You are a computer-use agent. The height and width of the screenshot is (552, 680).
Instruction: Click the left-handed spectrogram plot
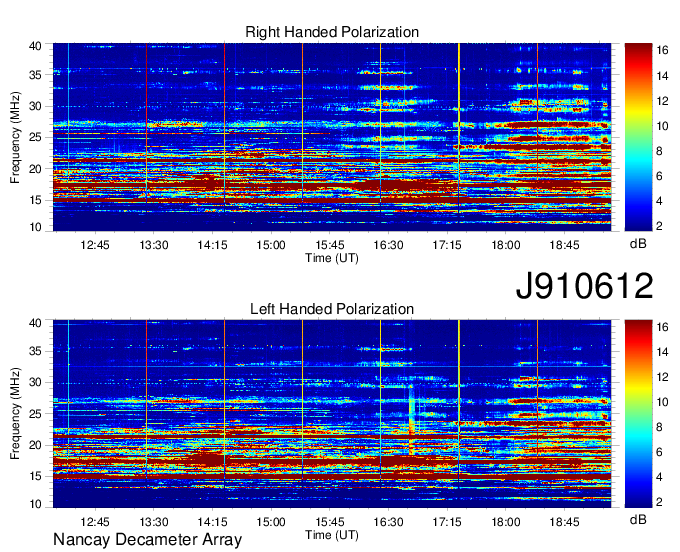332,414
